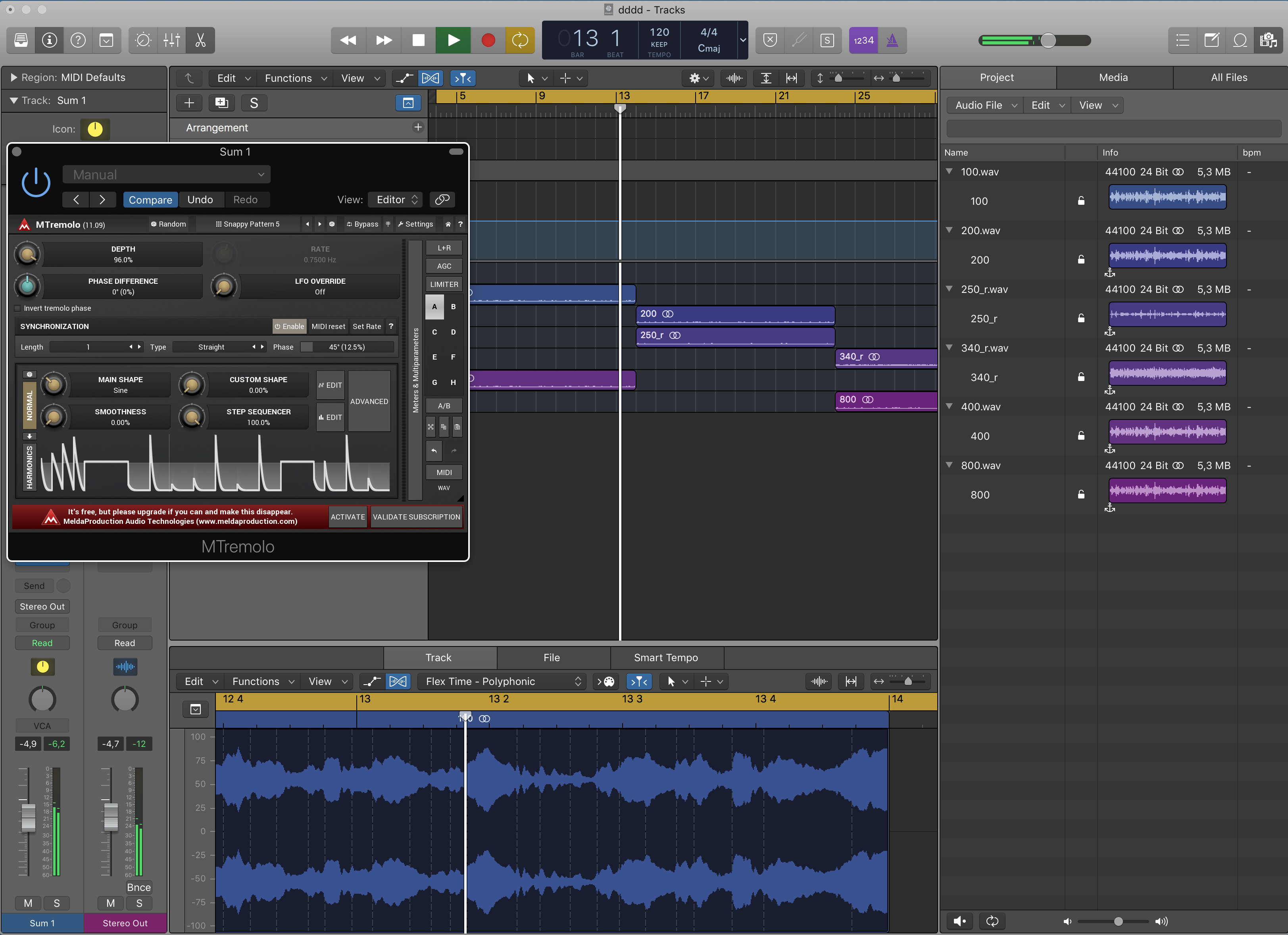Click the Cycle mode button
The width and height of the screenshot is (1288, 935).
[520, 40]
